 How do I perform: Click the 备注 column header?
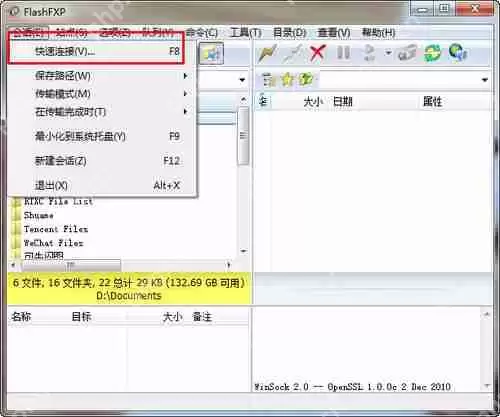tap(202, 317)
